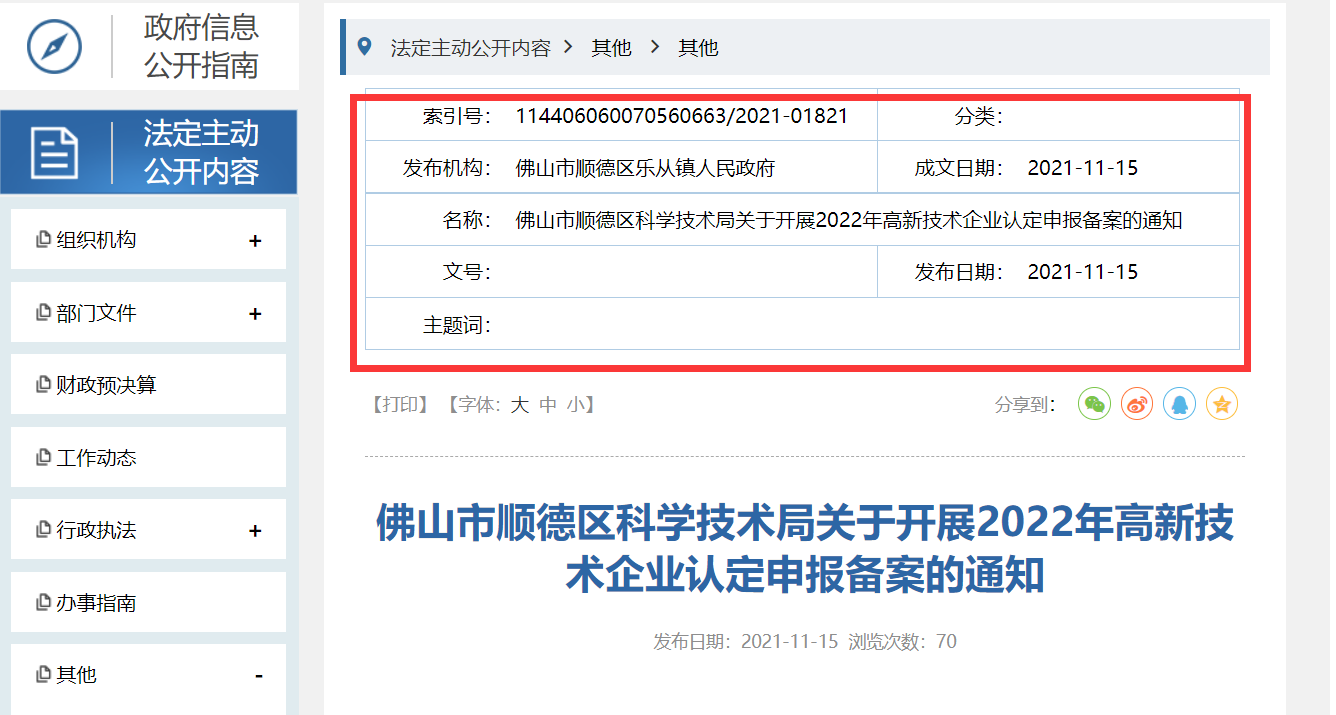The width and height of the screenshot is (1336, 715).
Task: Collapse the 其他 section minus sign
Action: pos(258,676)
